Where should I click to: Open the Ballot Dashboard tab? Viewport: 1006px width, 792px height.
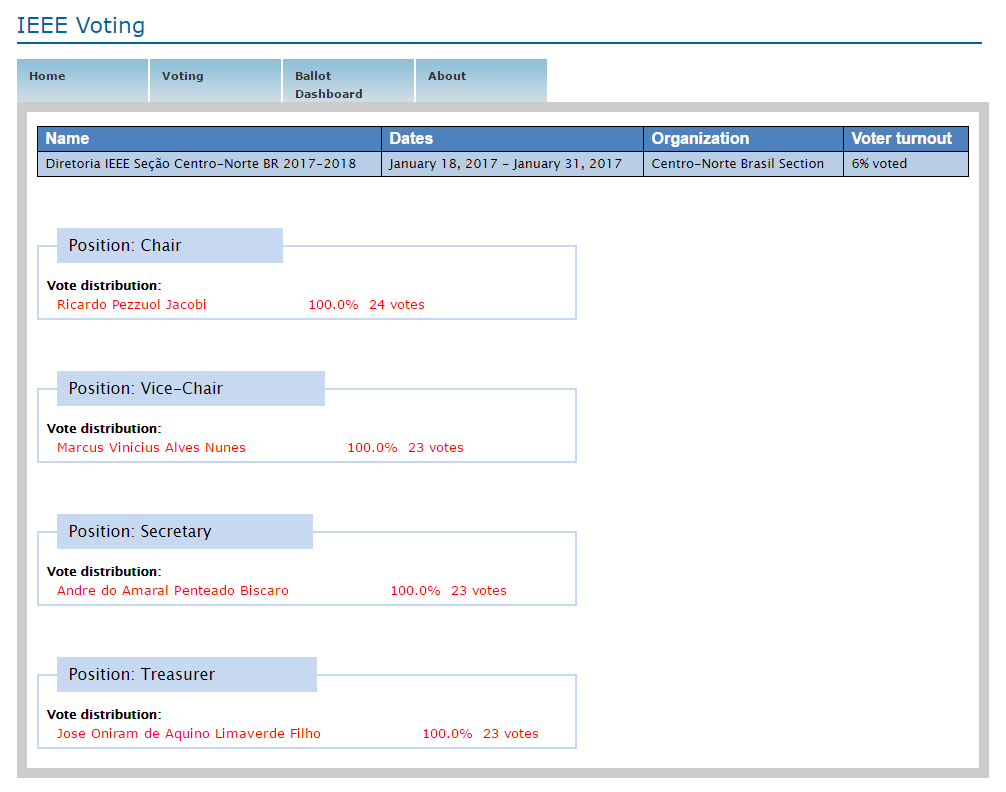coord(328,84)
